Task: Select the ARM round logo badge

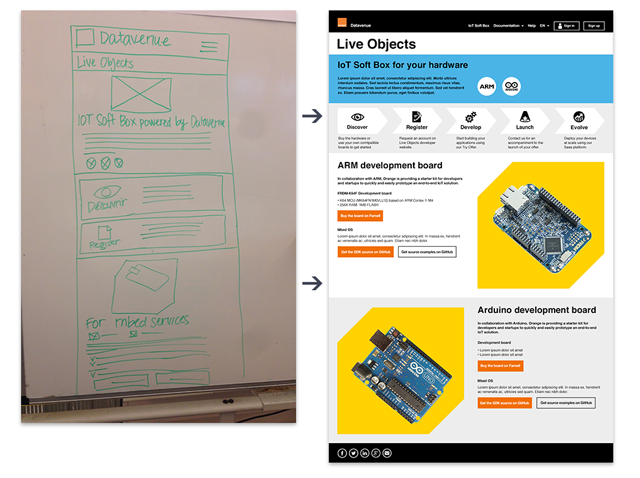Action: click(x=487, y=87)
